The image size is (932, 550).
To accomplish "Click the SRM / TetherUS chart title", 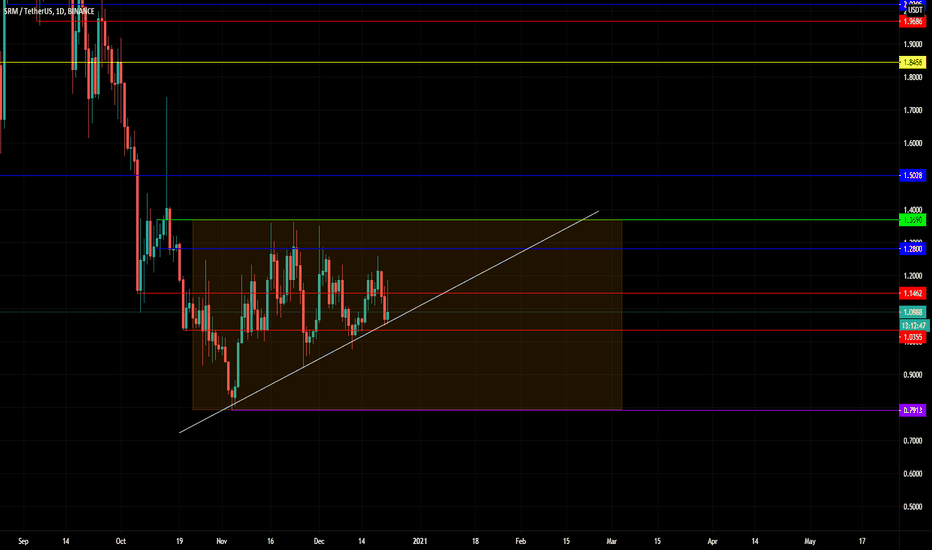I will click(49, 11).
